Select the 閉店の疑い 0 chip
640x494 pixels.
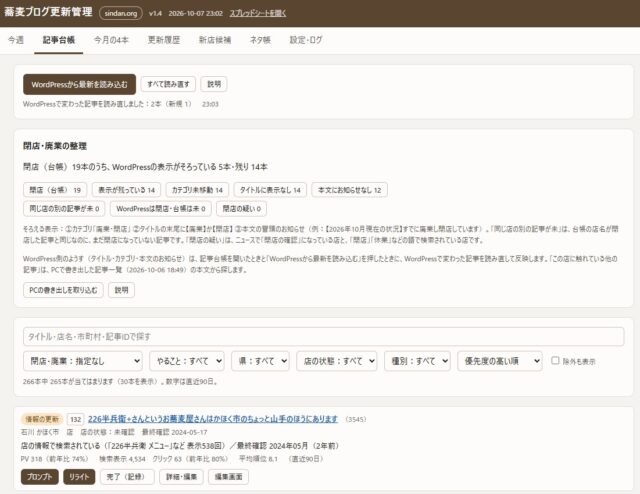[x=242, y=209]
